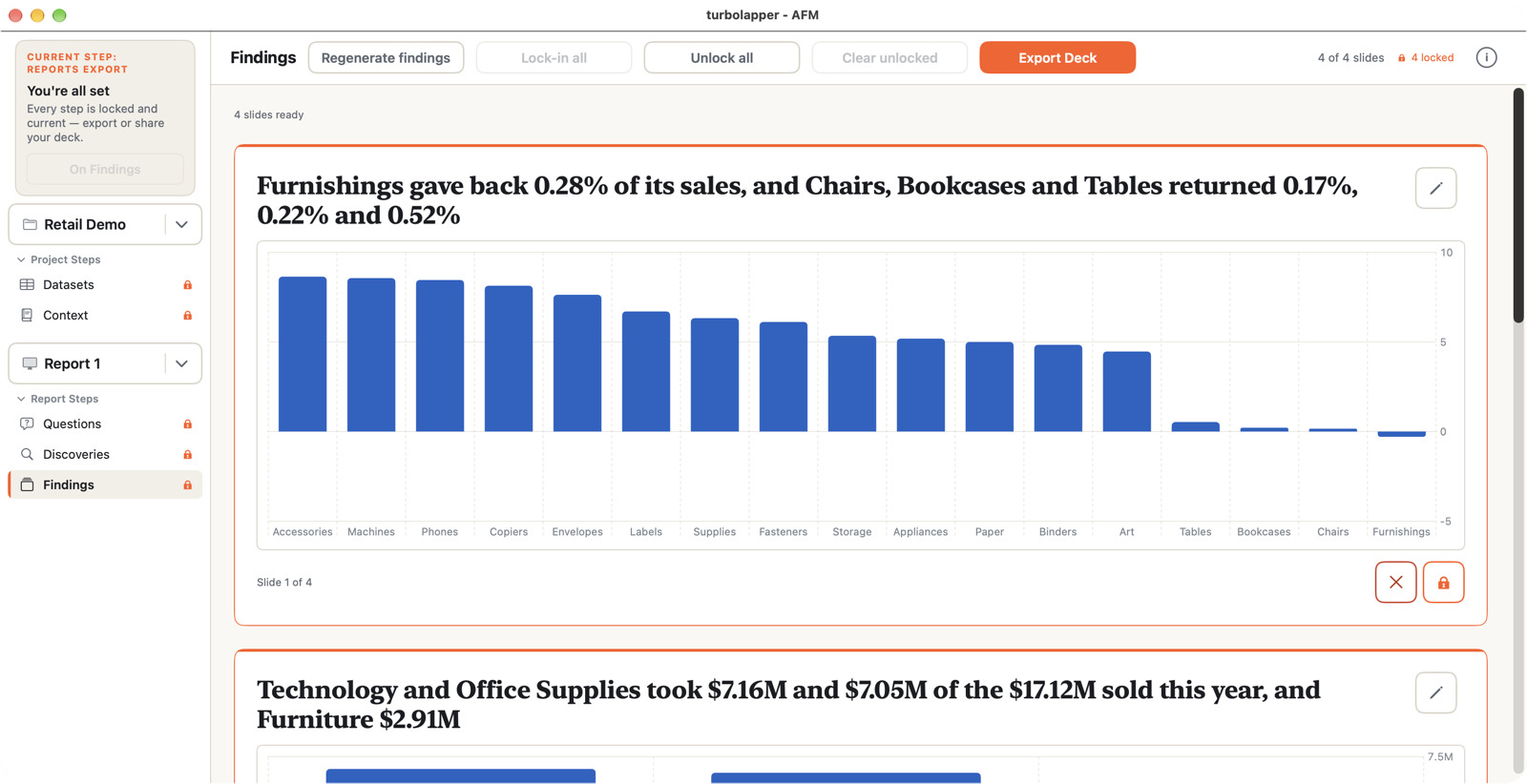Click the info icon in top bar

pyautogui.click(x=1486, y=57)
